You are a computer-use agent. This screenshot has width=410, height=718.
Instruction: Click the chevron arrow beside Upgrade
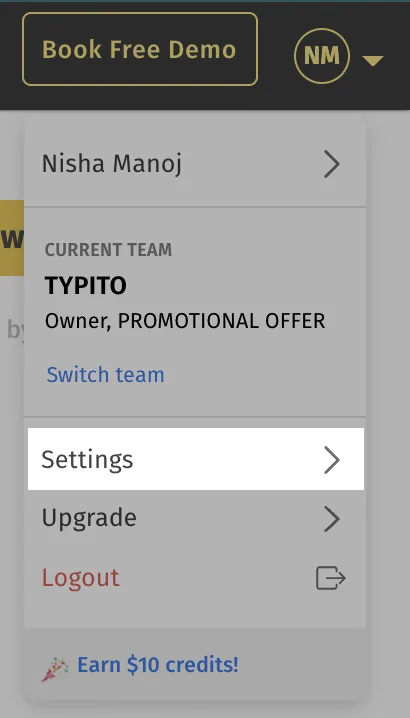(x=332, y=519)
